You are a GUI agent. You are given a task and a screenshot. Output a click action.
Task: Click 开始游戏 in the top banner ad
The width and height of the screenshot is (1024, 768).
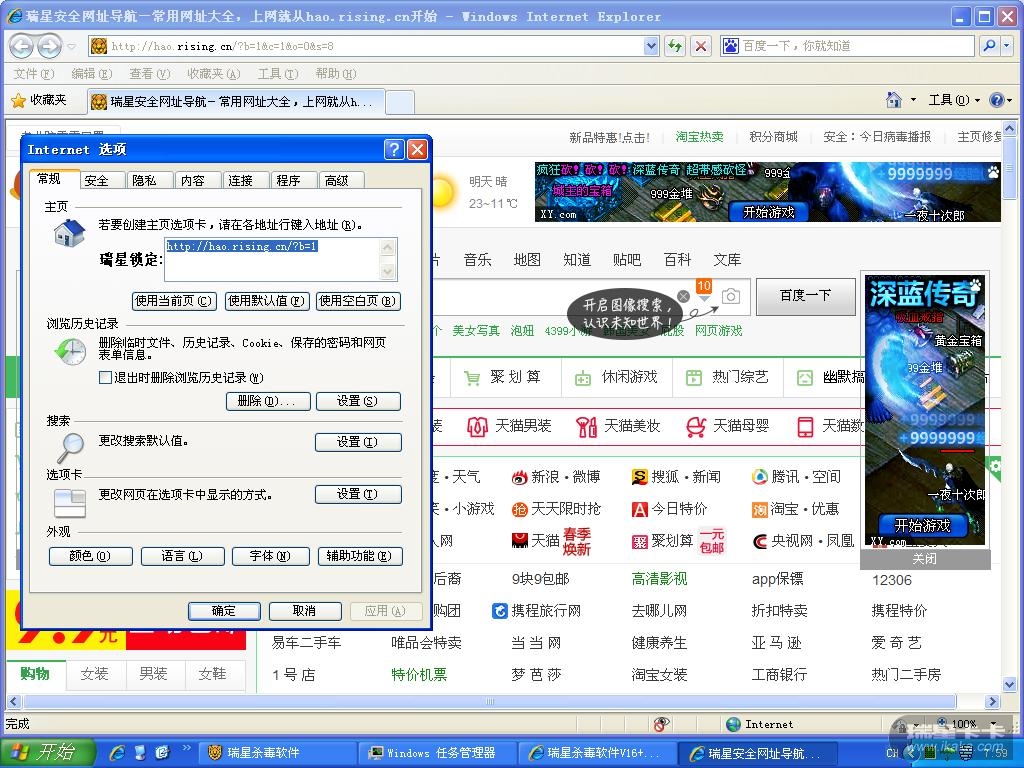(769, 212)
